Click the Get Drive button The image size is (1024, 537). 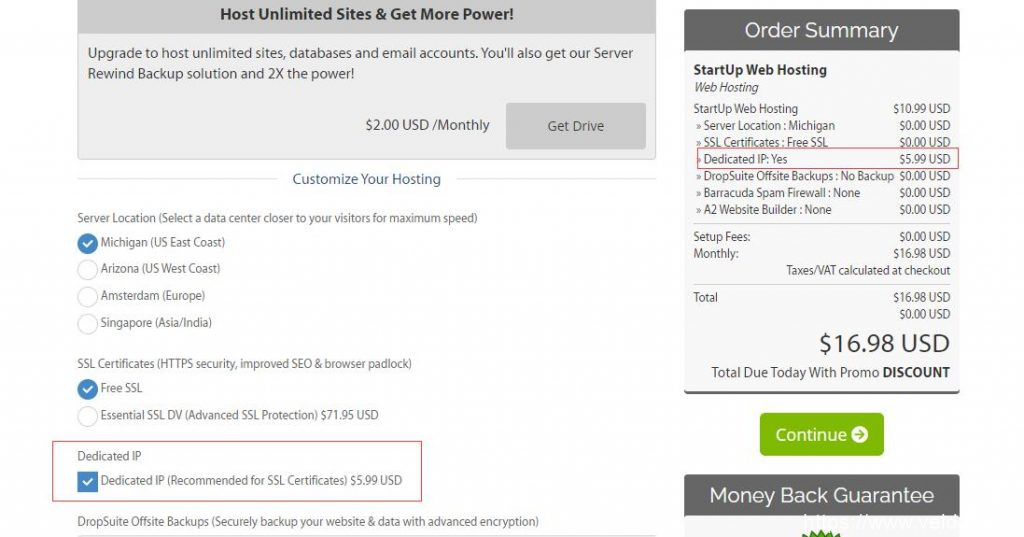(x=575, y=126)
